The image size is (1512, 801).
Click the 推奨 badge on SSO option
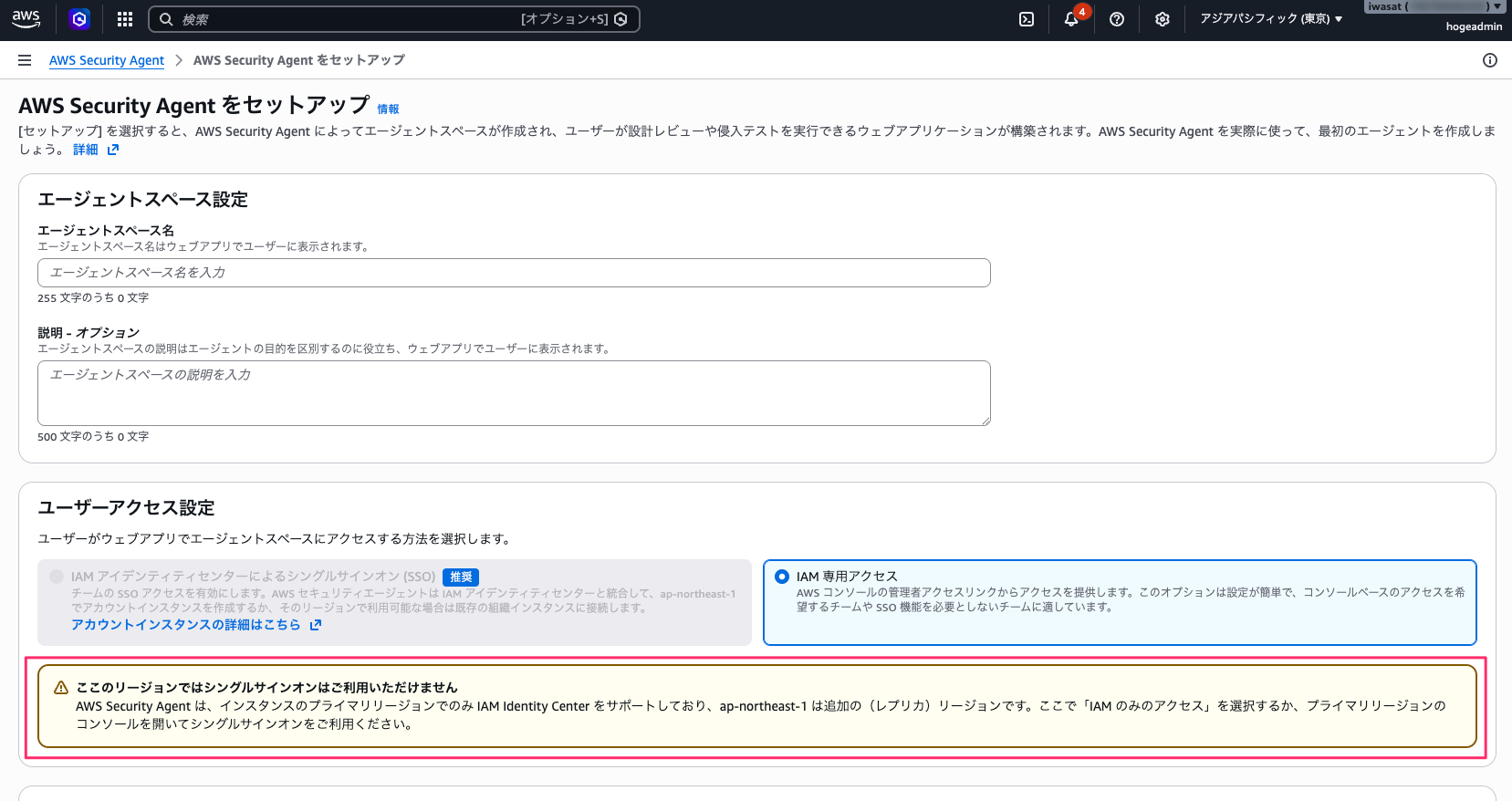coord(461,577)
